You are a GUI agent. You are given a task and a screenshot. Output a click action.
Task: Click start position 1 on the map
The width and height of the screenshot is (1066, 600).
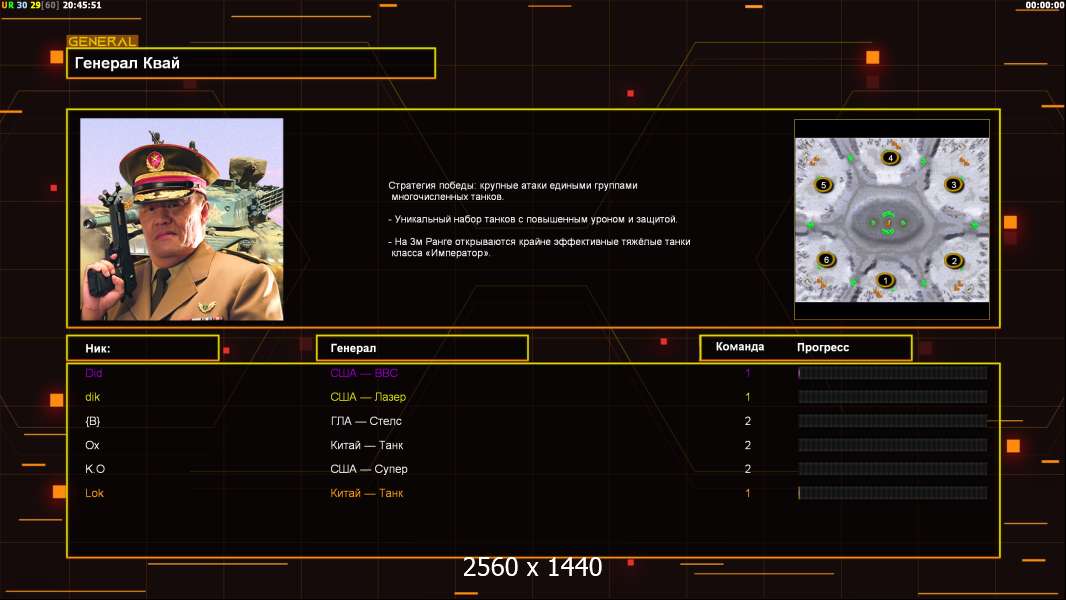tap(883, 281)
